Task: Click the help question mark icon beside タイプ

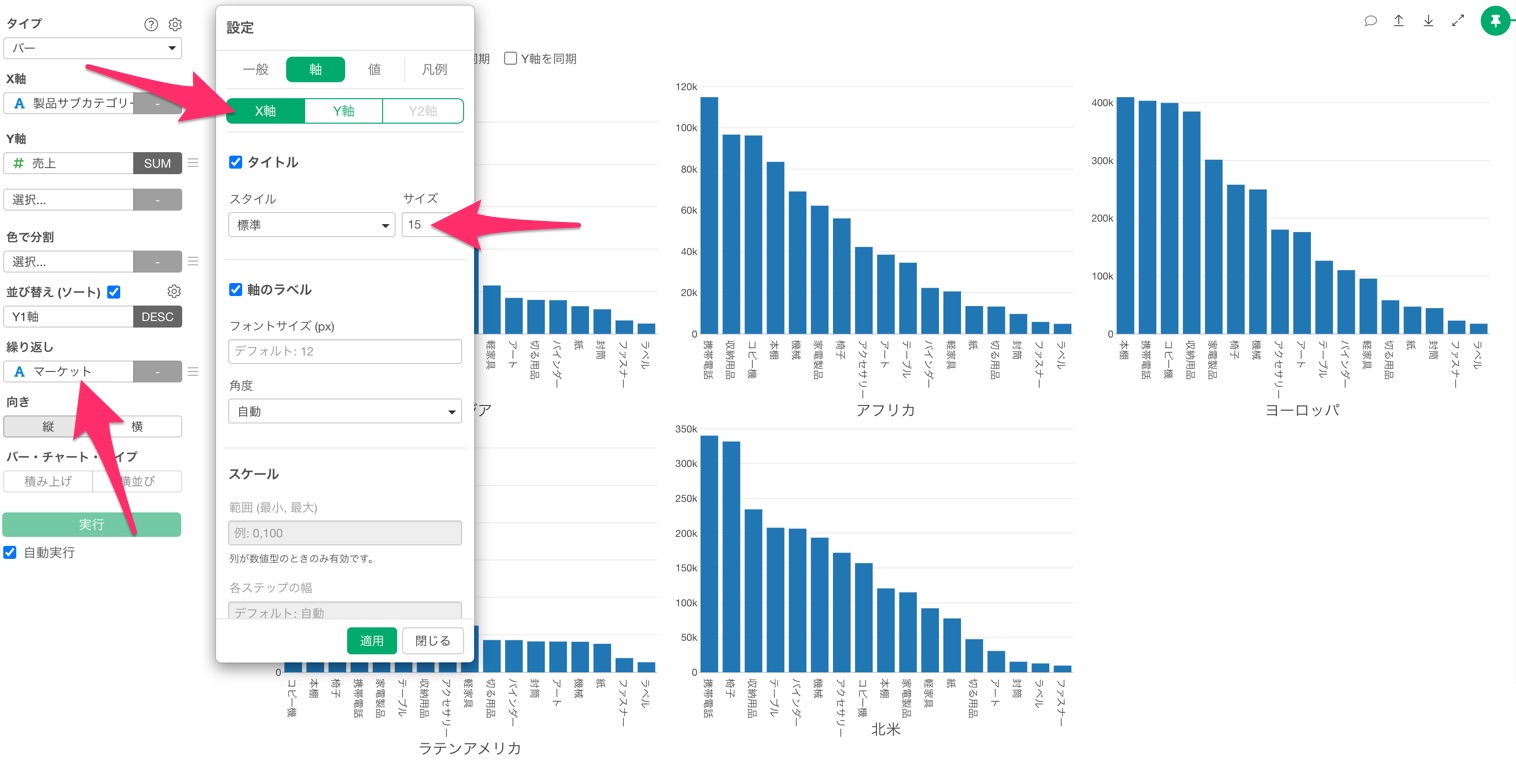Action: 151,24
